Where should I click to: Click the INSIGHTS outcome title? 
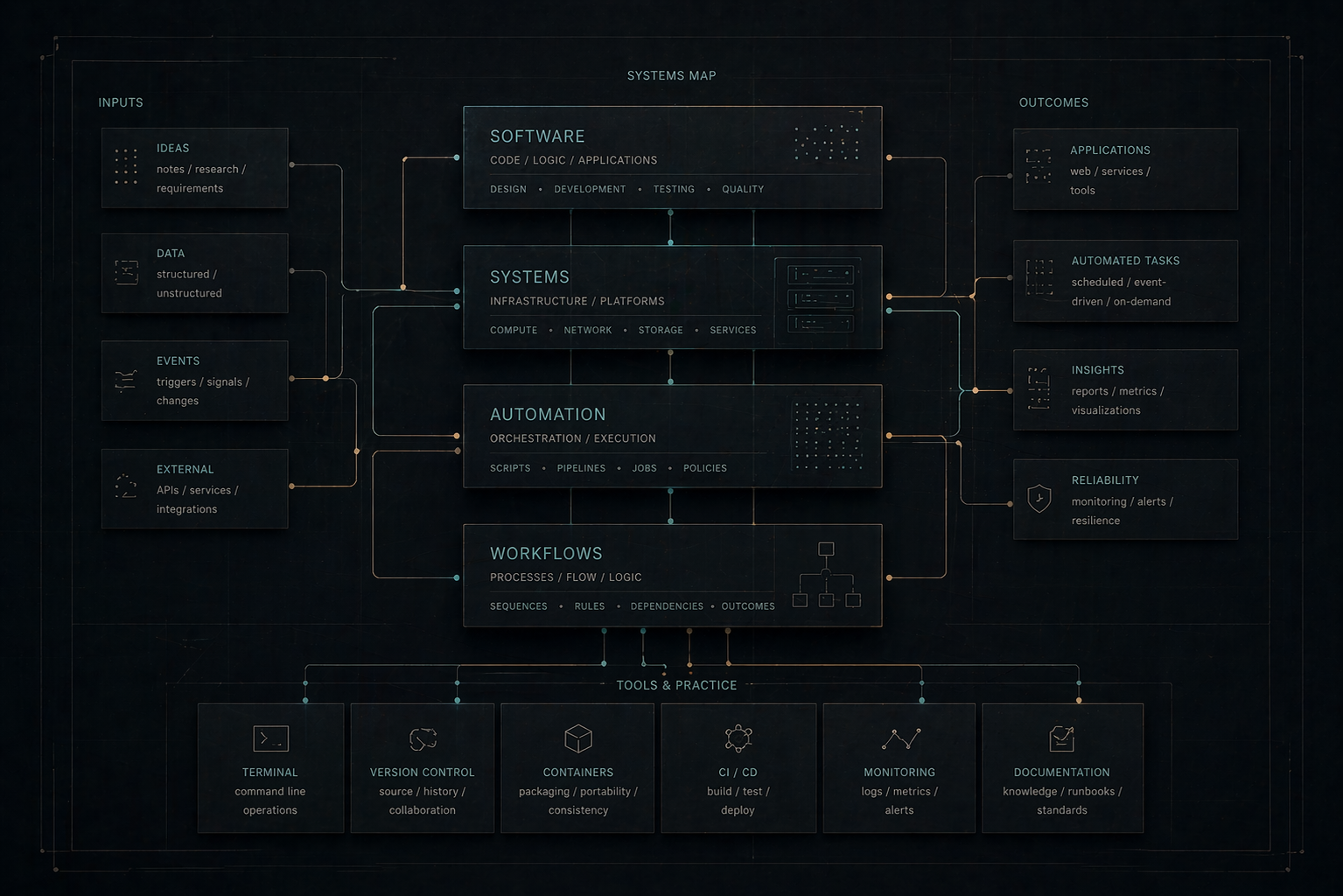pos(1098,370)
